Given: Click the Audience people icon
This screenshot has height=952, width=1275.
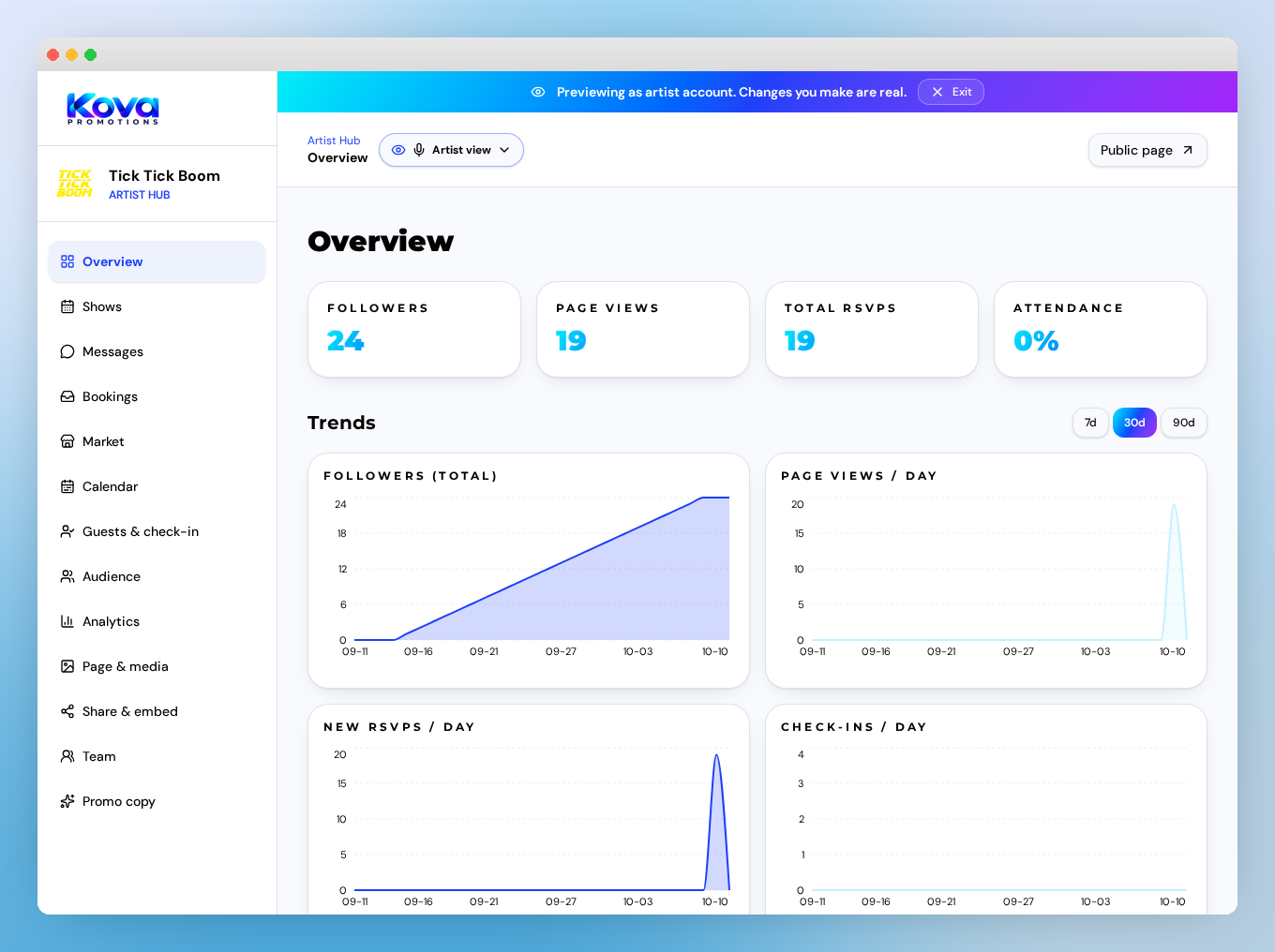Looking at the screenshot, I should 67,576.
